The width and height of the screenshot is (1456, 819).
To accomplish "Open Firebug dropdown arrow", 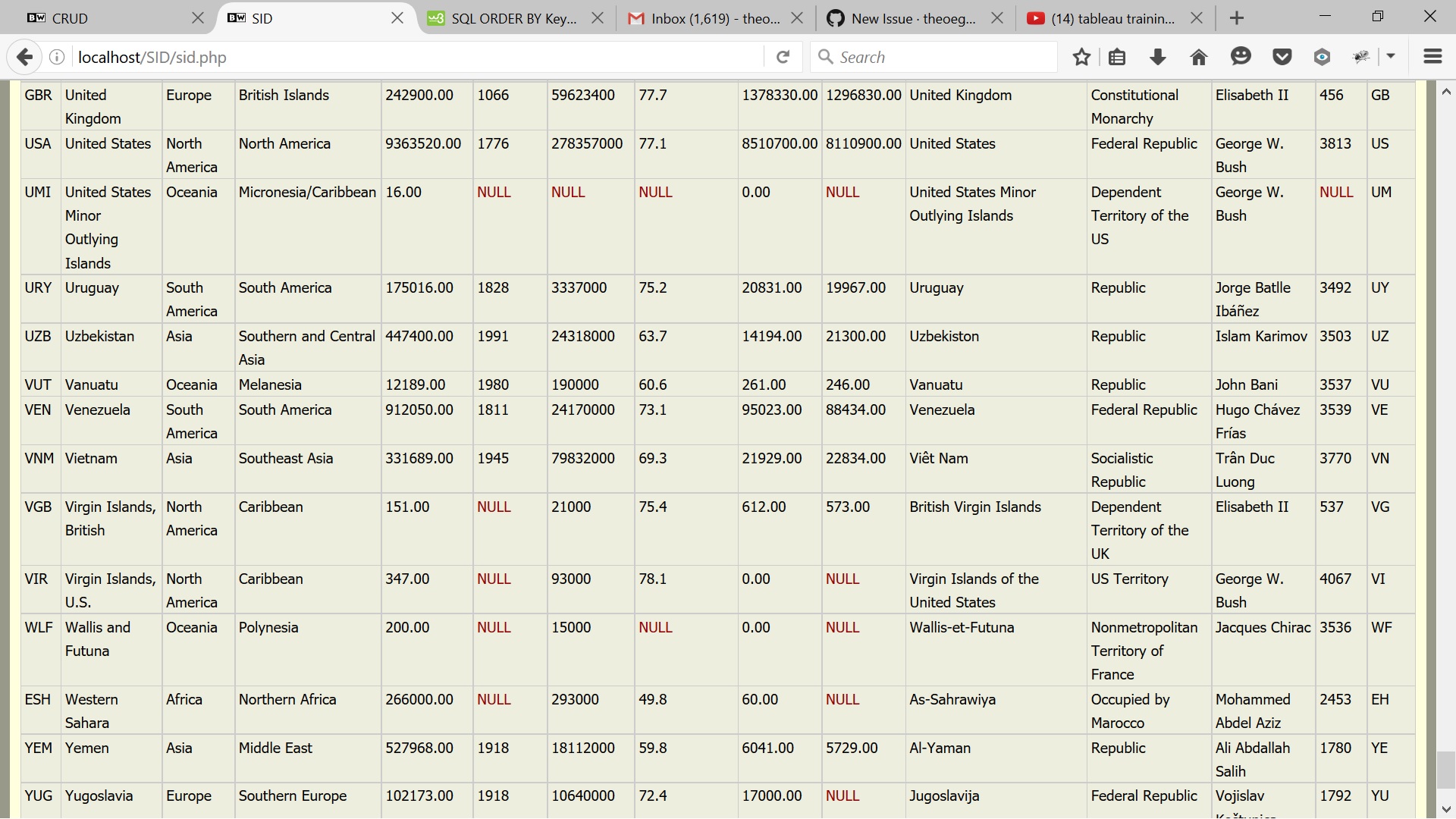I will coord(1391,57).
